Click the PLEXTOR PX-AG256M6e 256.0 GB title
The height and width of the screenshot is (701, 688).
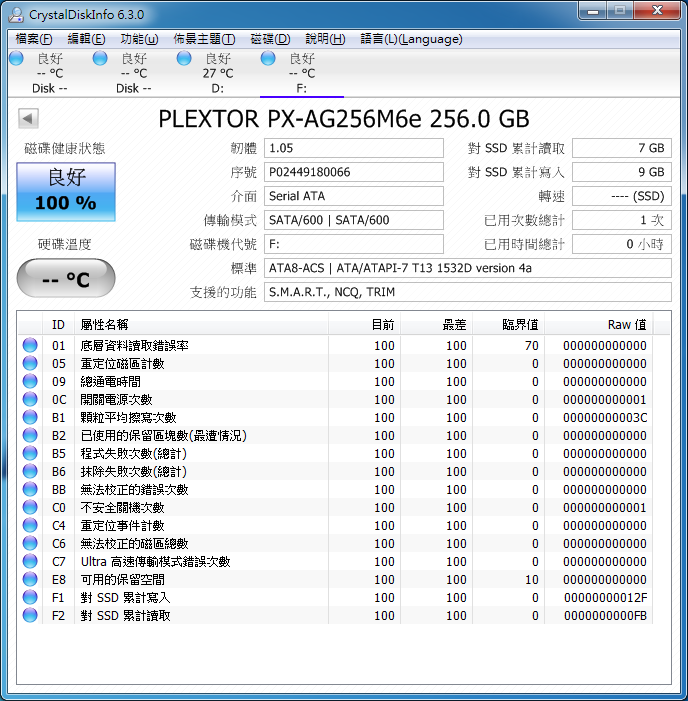pyautogui.click(x=344, y=119)
